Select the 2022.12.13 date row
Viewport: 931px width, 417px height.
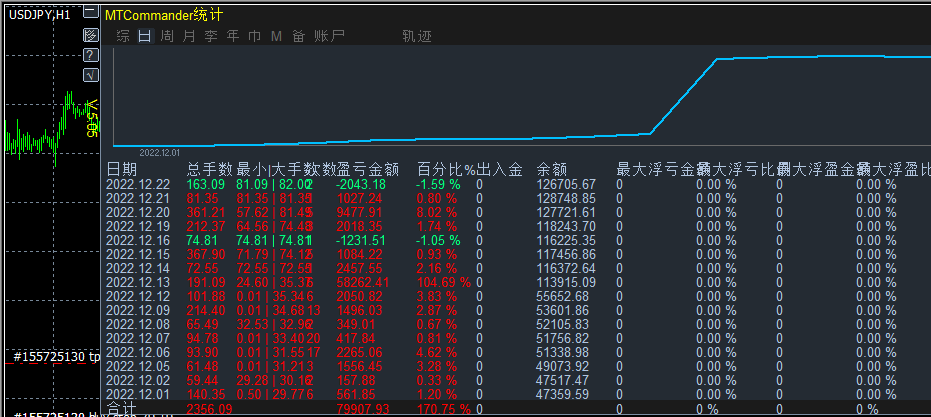click(x=138, y=282)
